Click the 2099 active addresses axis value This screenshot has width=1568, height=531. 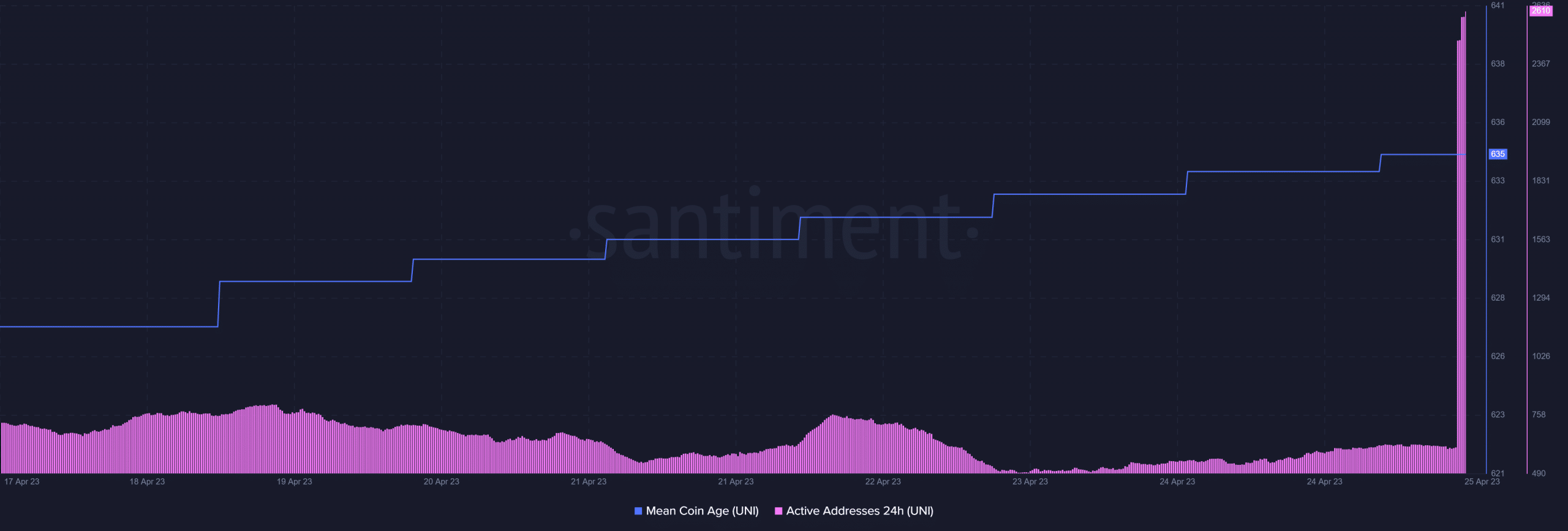click(x=1540, y=122)
